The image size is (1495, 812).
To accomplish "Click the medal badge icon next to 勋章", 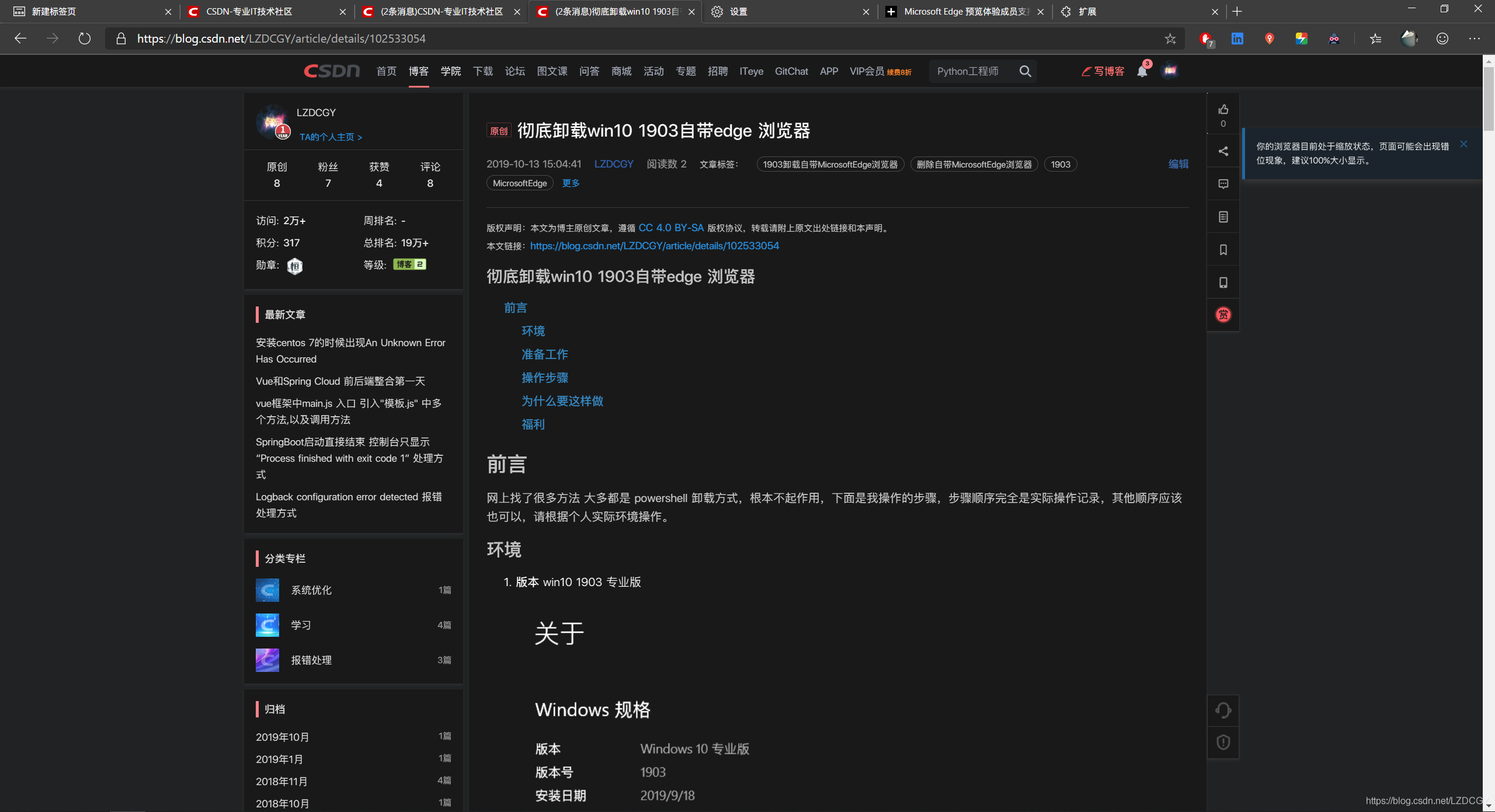I will pos(295,266).
